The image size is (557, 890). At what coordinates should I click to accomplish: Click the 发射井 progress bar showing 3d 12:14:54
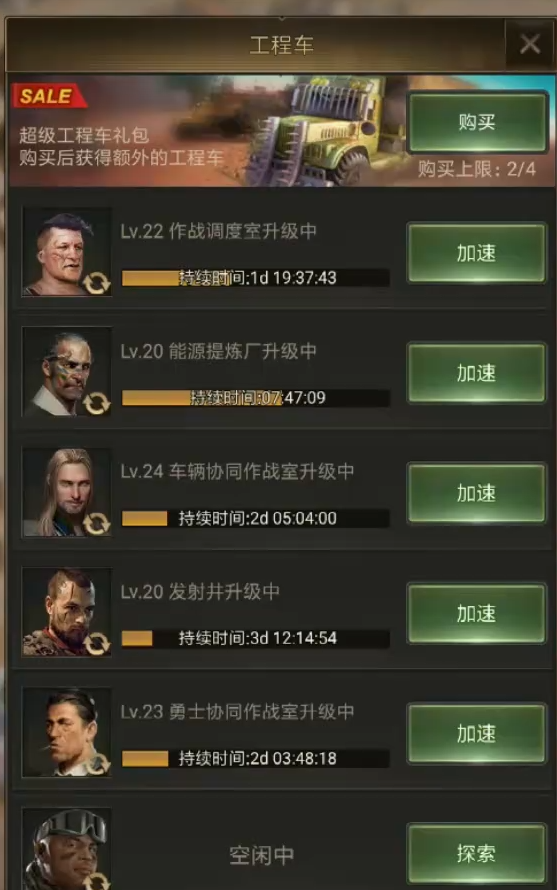coord(256,638)
